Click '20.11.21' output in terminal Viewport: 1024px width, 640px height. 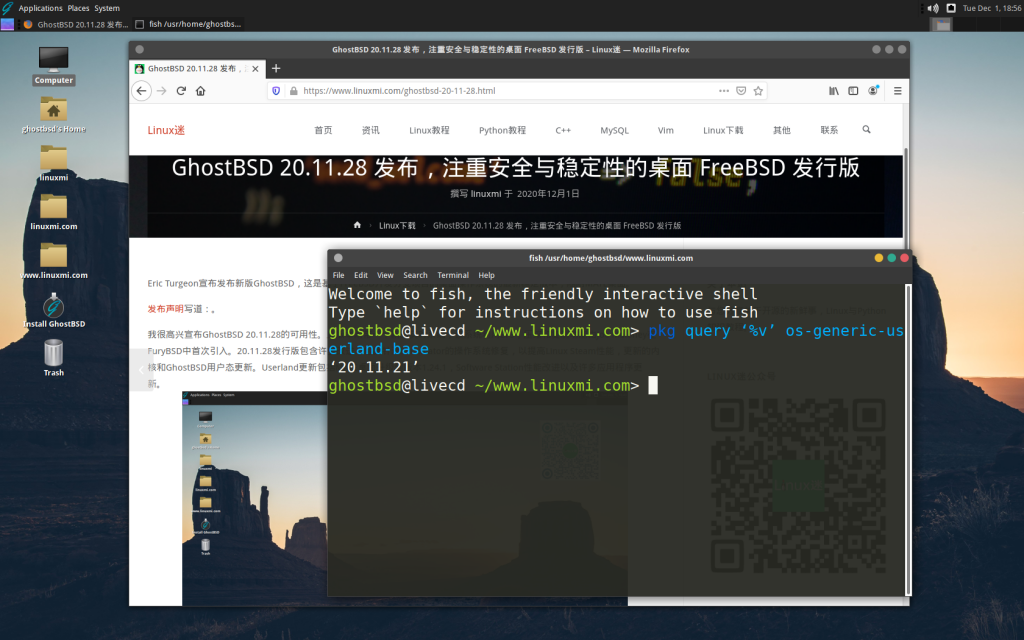[374, 367]
